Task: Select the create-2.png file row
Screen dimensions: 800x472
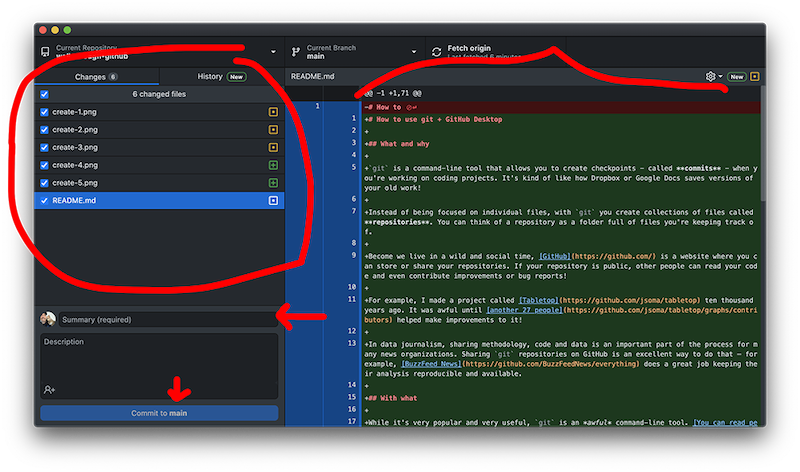Action: (x=159, y=130)
